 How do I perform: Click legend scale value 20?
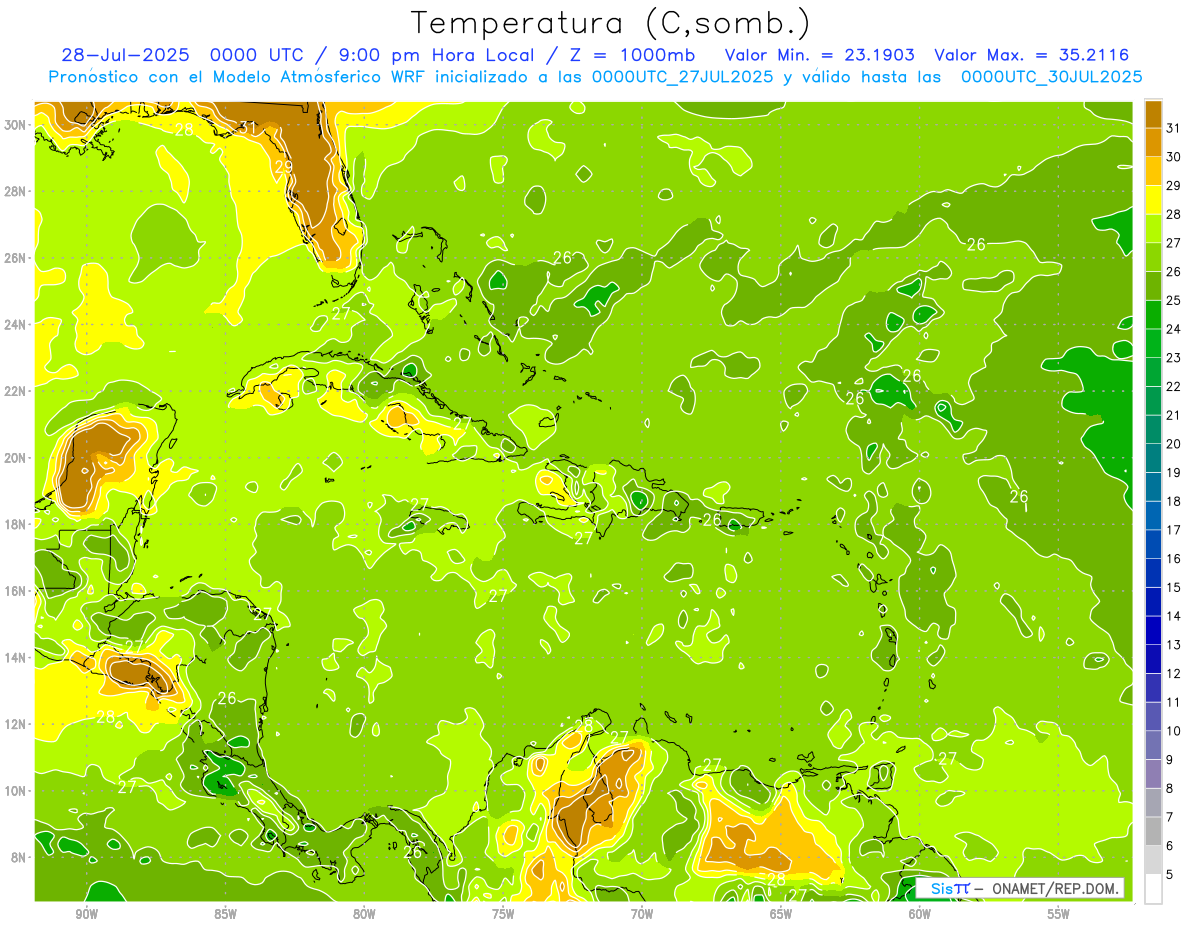1174,444
